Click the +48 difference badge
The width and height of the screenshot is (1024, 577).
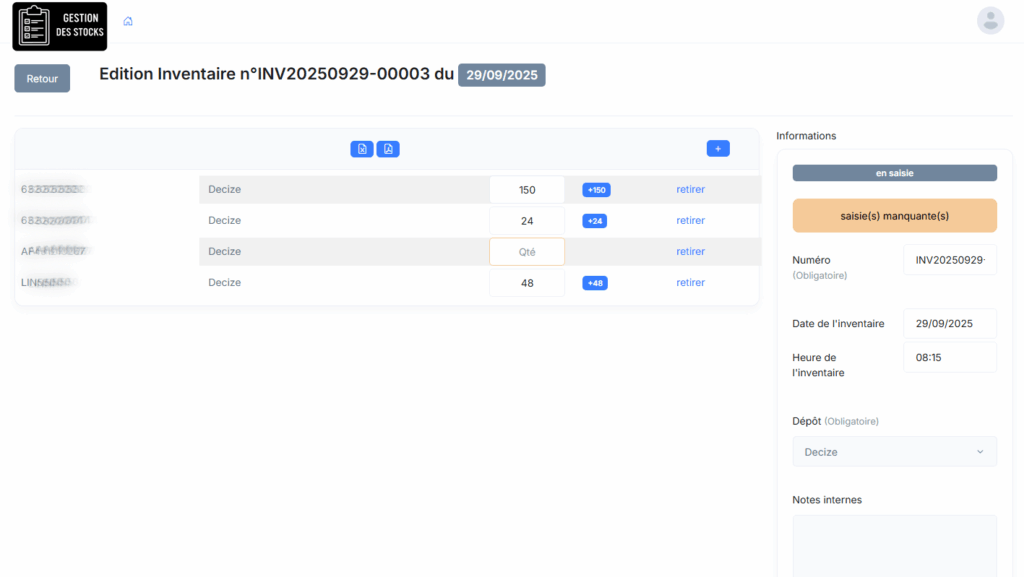595,283
